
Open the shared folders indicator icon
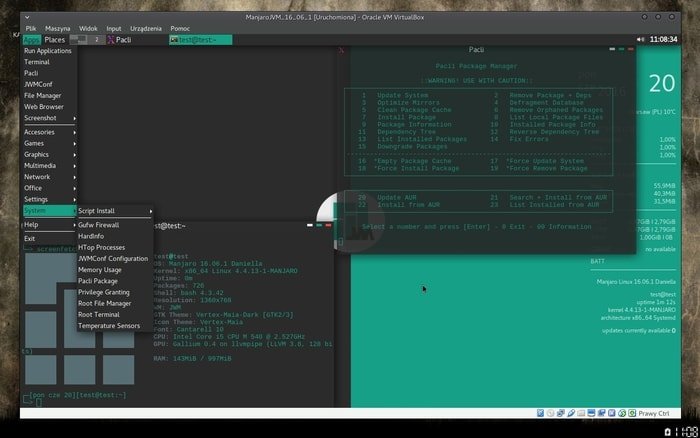[x=581, y=413]
